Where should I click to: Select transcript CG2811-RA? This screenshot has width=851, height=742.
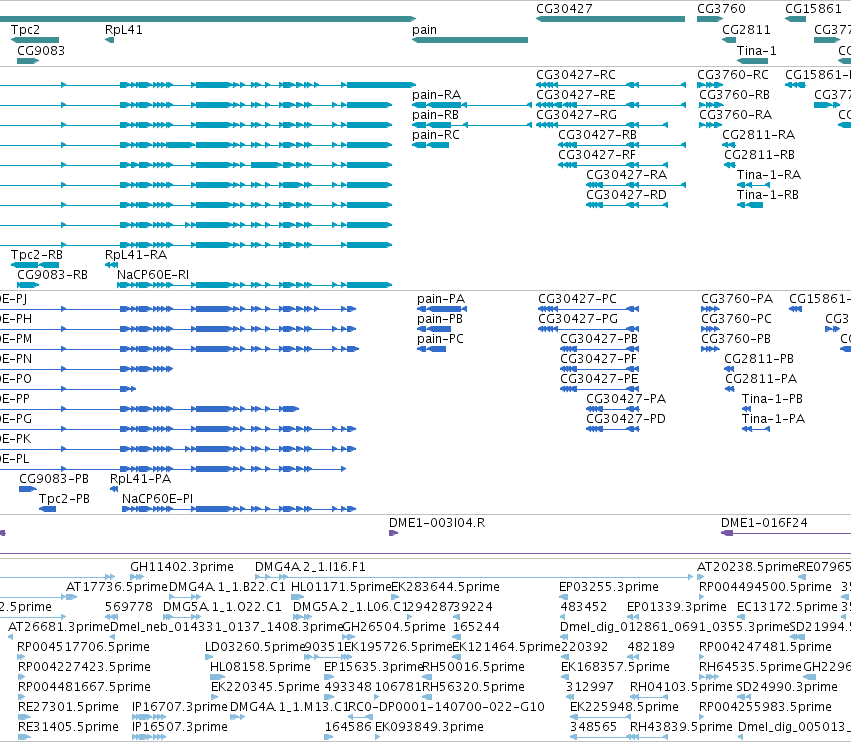(758, 135)
